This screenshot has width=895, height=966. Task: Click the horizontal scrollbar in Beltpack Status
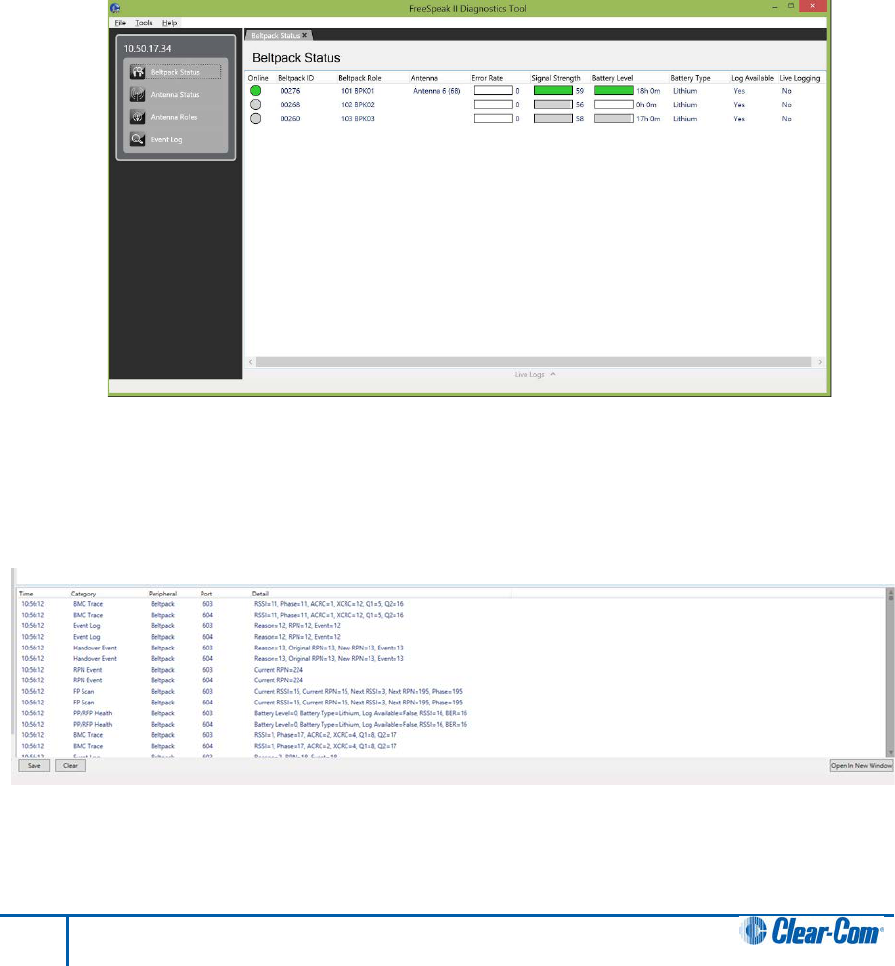(533, 362)
